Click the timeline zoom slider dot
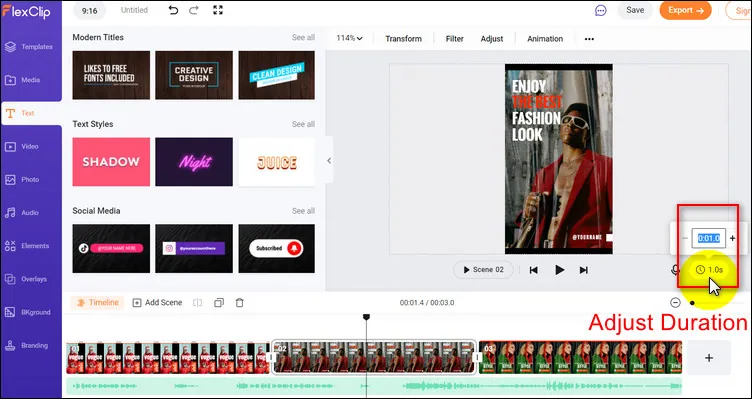Viewport: 752px width, 399px height. coord(692,303)
